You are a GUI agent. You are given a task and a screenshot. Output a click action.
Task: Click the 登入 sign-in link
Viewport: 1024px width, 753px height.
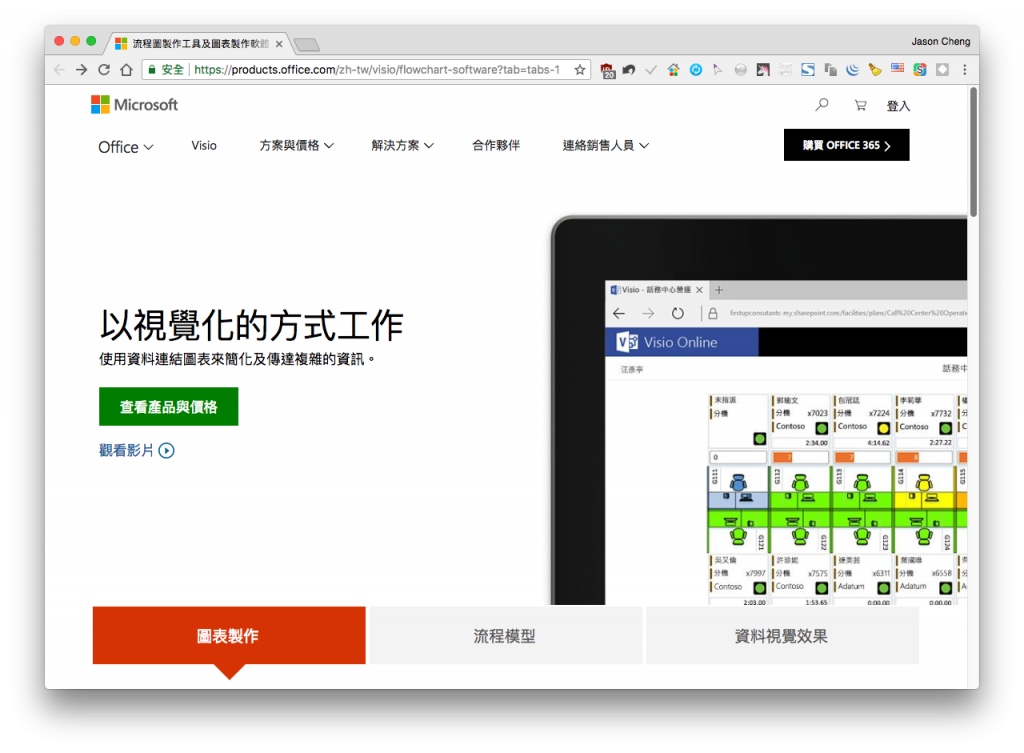(x=898, y=106)
